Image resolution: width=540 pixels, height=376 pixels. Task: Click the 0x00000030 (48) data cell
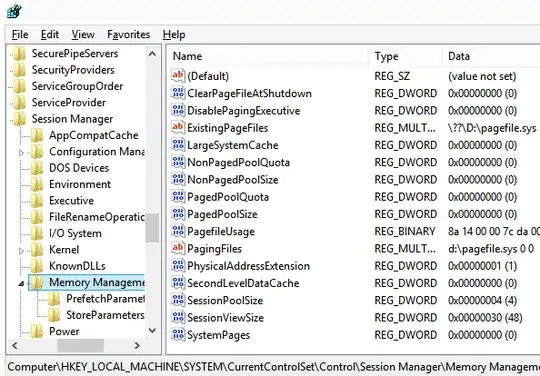pos(485,317)
